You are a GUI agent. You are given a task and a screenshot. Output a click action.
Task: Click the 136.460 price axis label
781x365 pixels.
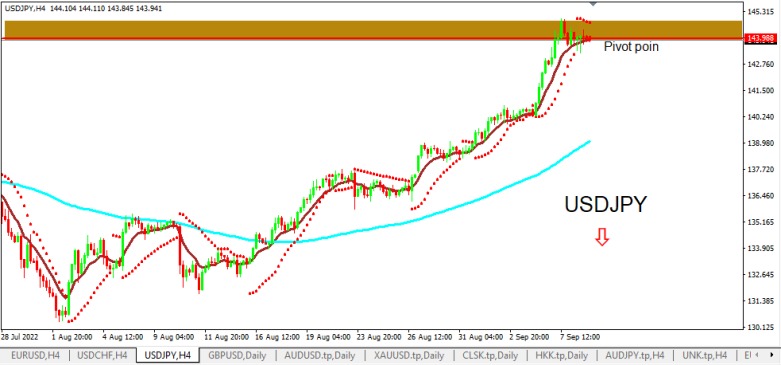(760, 196)
